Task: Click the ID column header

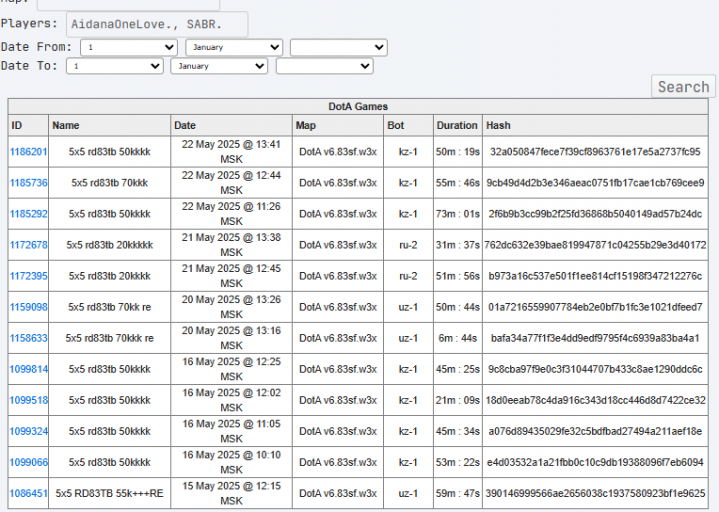Action: click(x=28, y=126)
